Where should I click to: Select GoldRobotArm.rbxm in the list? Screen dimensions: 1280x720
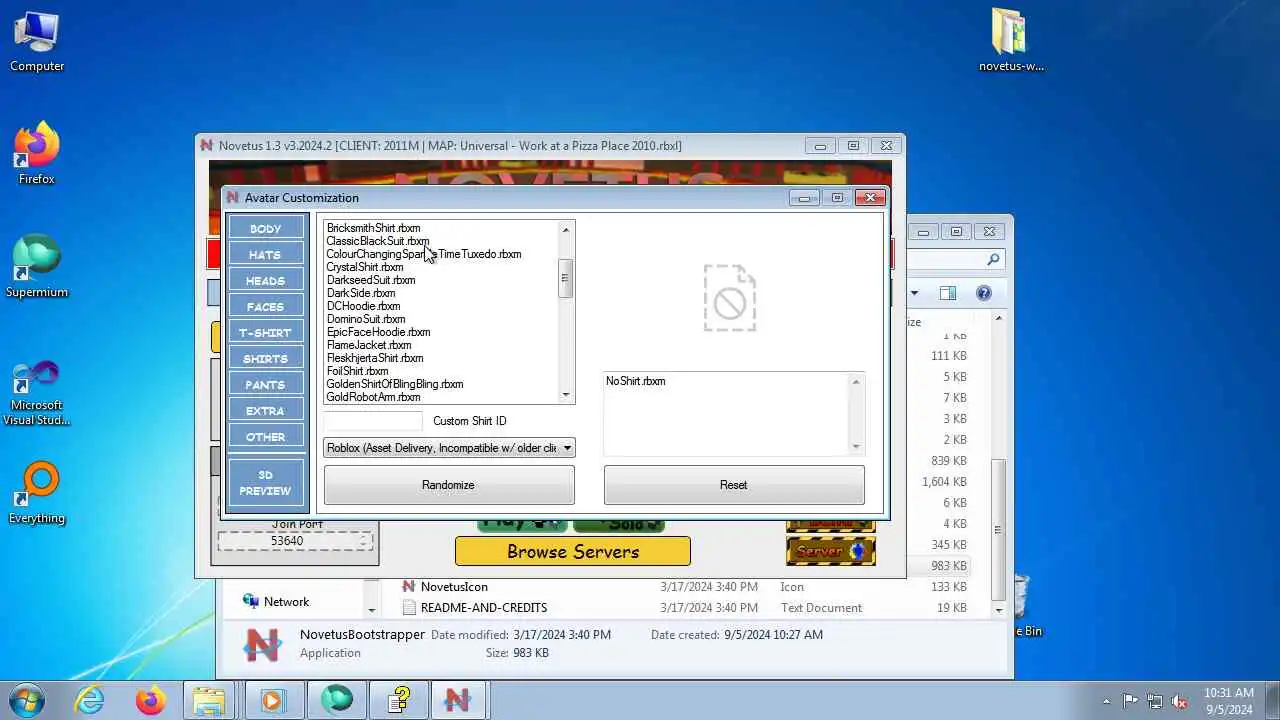tap(373, 397)
